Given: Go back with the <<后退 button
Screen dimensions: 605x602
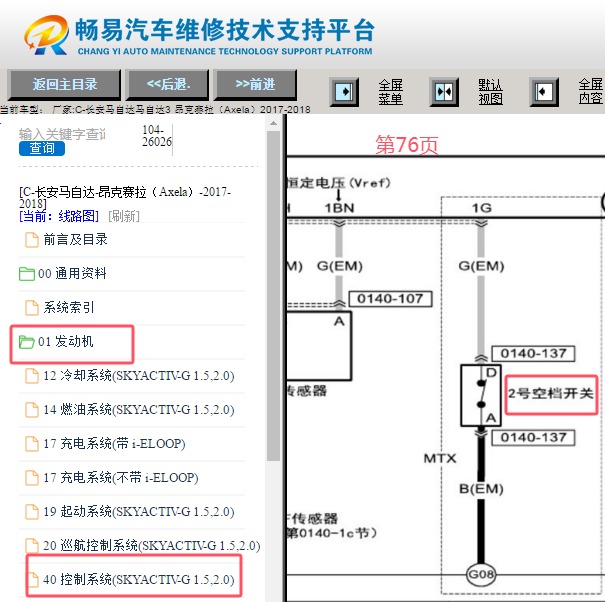Looking at the screenshot, I should 168,84.
